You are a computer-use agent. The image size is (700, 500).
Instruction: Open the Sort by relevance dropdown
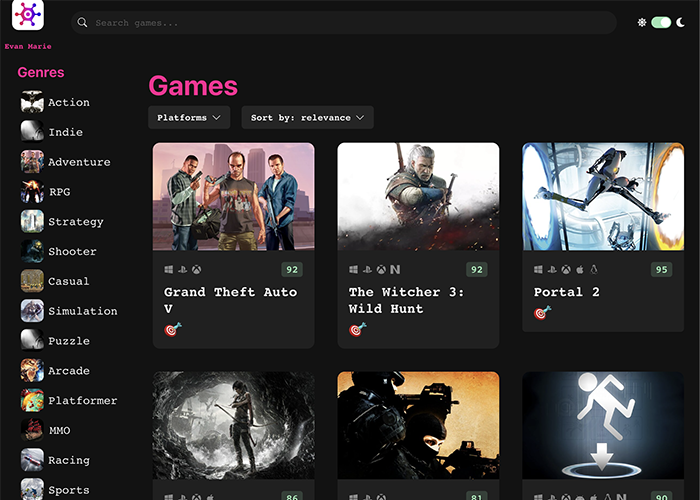click(307, 117)
